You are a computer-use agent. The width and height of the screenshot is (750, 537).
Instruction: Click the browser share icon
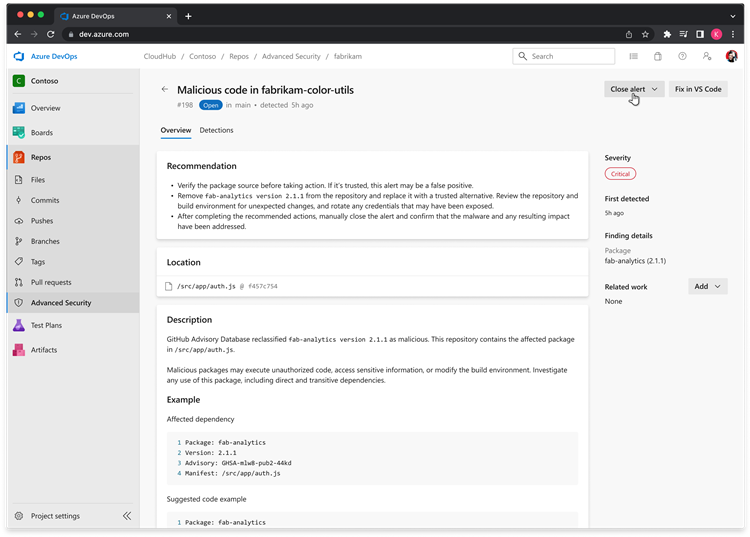(629, 34)
